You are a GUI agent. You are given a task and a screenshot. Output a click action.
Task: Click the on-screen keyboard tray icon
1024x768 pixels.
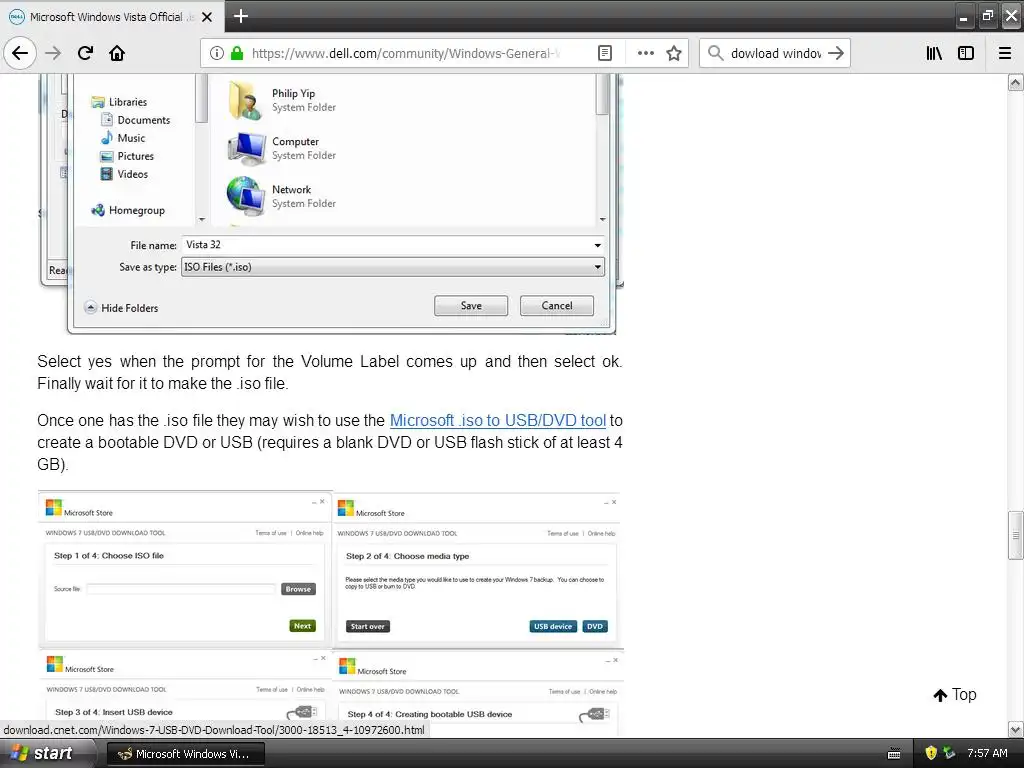click(894, 754)
